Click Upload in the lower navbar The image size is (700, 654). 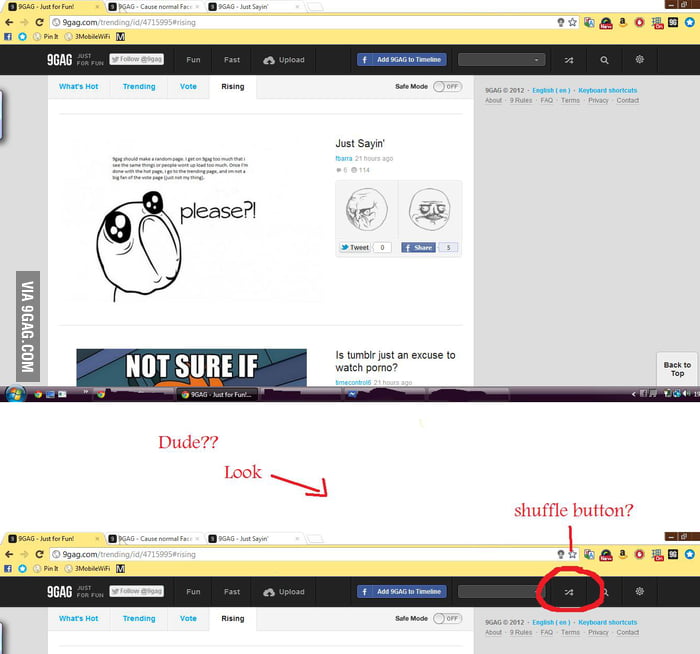point(284,592)
